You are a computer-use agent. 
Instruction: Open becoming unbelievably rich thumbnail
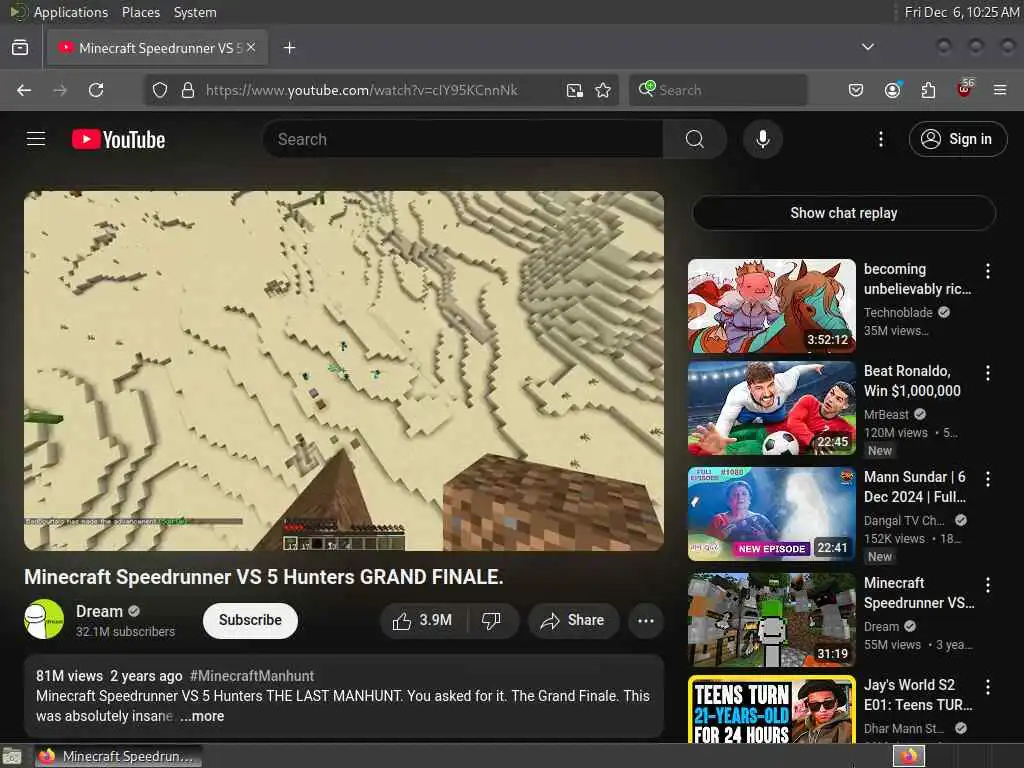(772, 306)
